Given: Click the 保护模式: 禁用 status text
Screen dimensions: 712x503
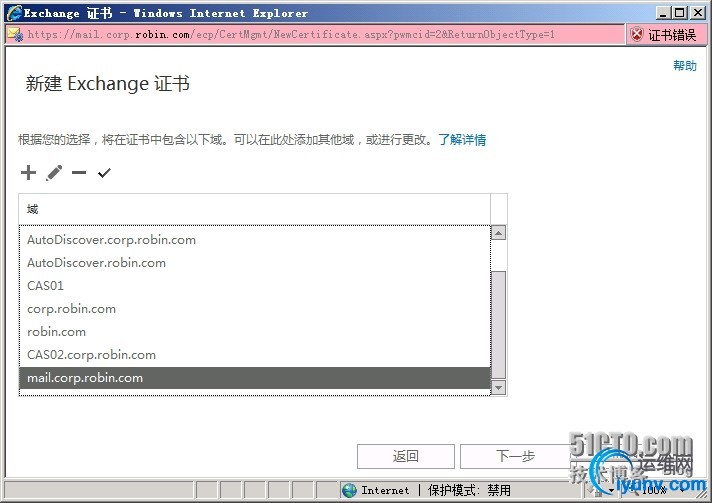Looking at the screenshot, I should (x=469, y=490).
